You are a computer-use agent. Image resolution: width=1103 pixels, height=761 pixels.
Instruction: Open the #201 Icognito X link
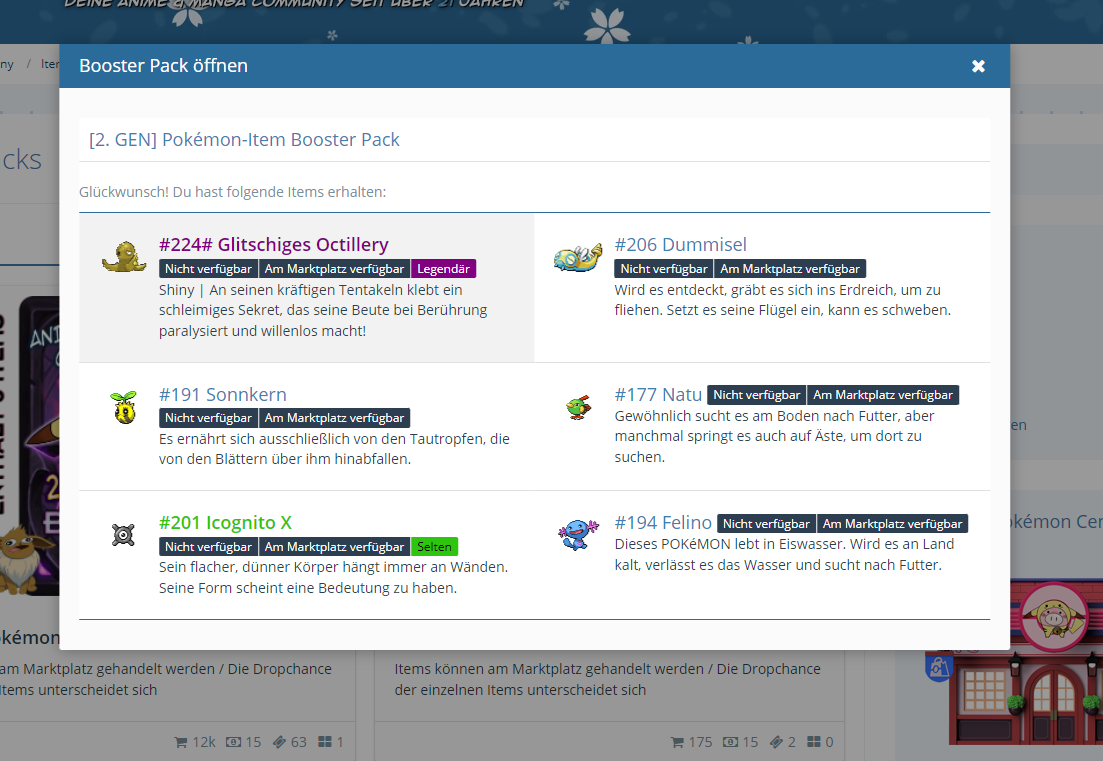point(225,523)
